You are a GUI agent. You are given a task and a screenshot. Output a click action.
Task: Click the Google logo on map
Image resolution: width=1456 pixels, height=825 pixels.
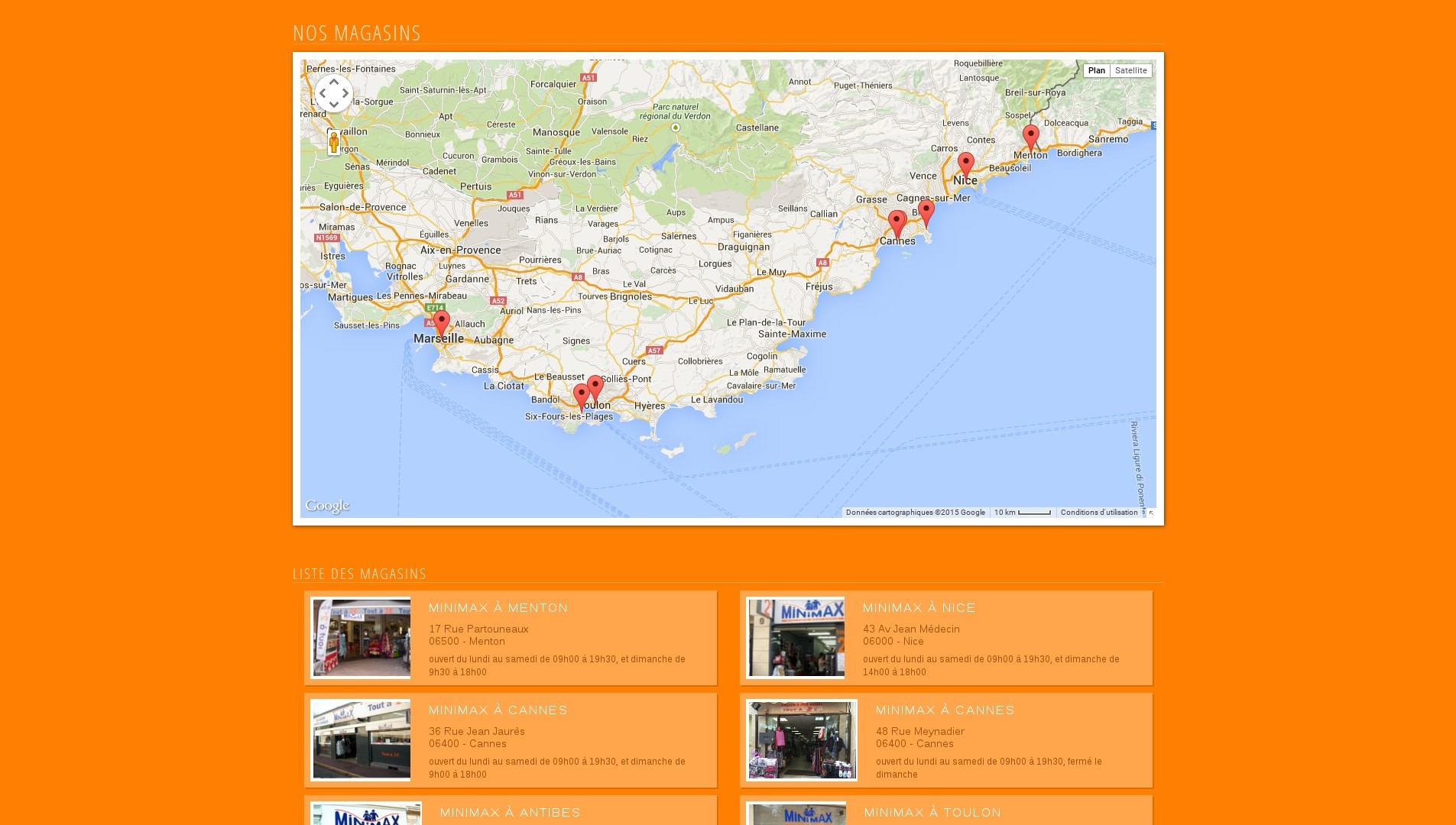327,506
